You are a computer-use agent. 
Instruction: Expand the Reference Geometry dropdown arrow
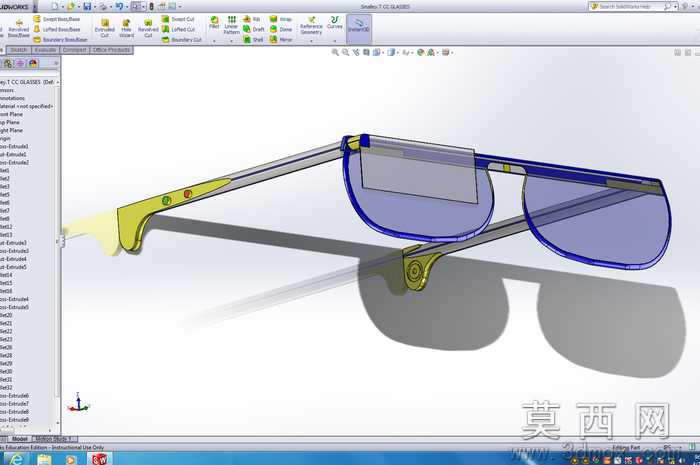[x=311, y=41]
